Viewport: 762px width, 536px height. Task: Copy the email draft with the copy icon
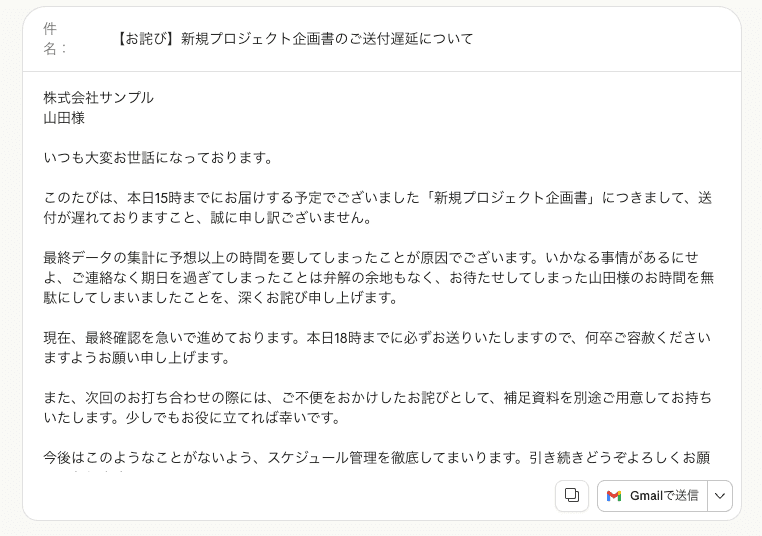[572, 495]
